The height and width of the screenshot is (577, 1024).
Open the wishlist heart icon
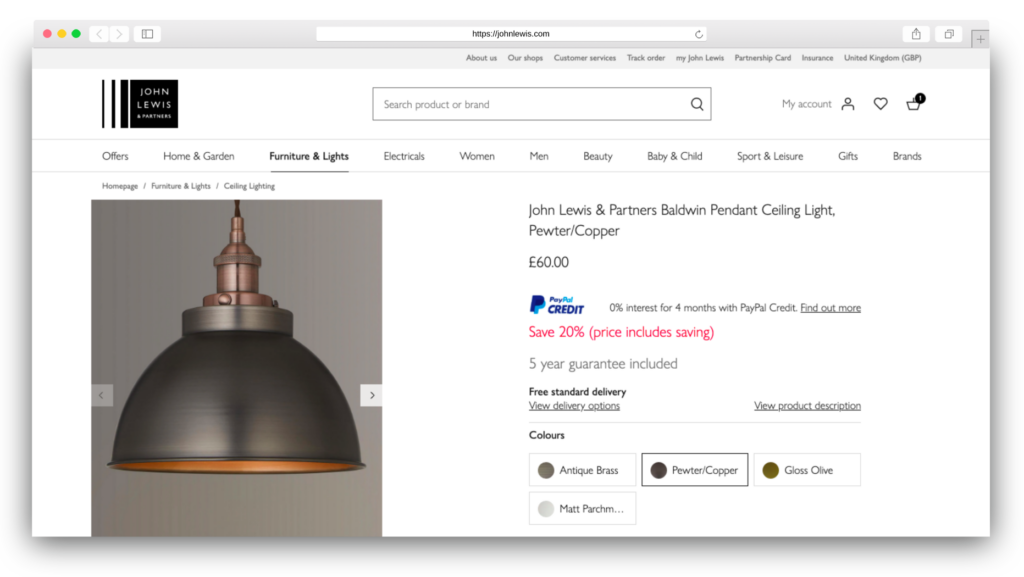(880, 103)
